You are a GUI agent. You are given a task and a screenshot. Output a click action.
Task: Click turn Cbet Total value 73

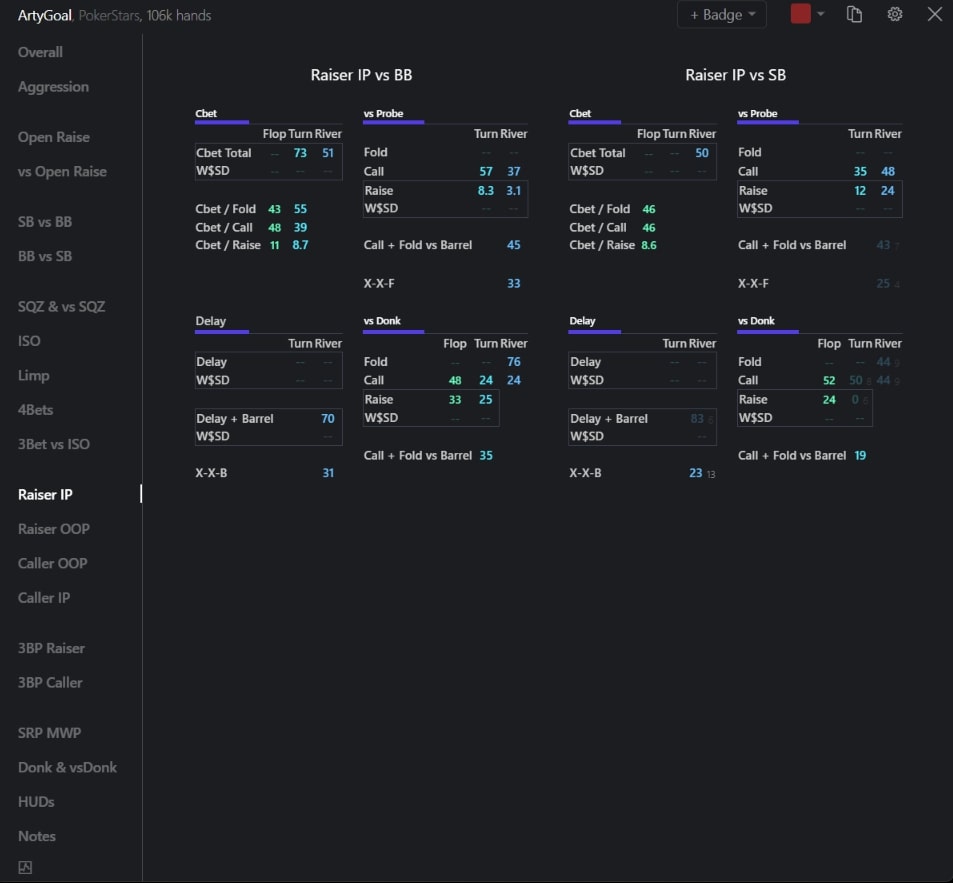click(x=300, y=153)
